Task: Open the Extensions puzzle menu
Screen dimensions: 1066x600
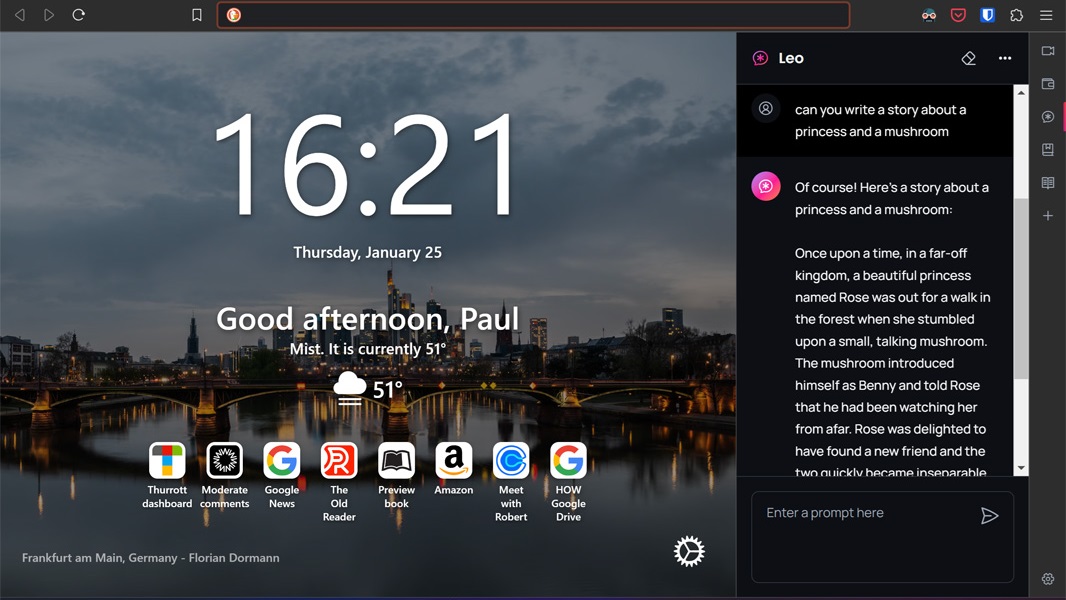Action: pyautogui.click(x=1017, y=15)
